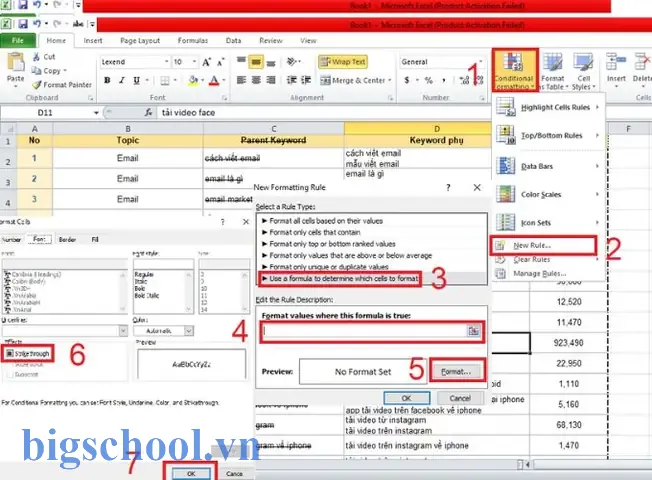The width and height of the screenshot is (652, 480).
Task: Open the number format dropdown showing General
Action: (481, 62)
